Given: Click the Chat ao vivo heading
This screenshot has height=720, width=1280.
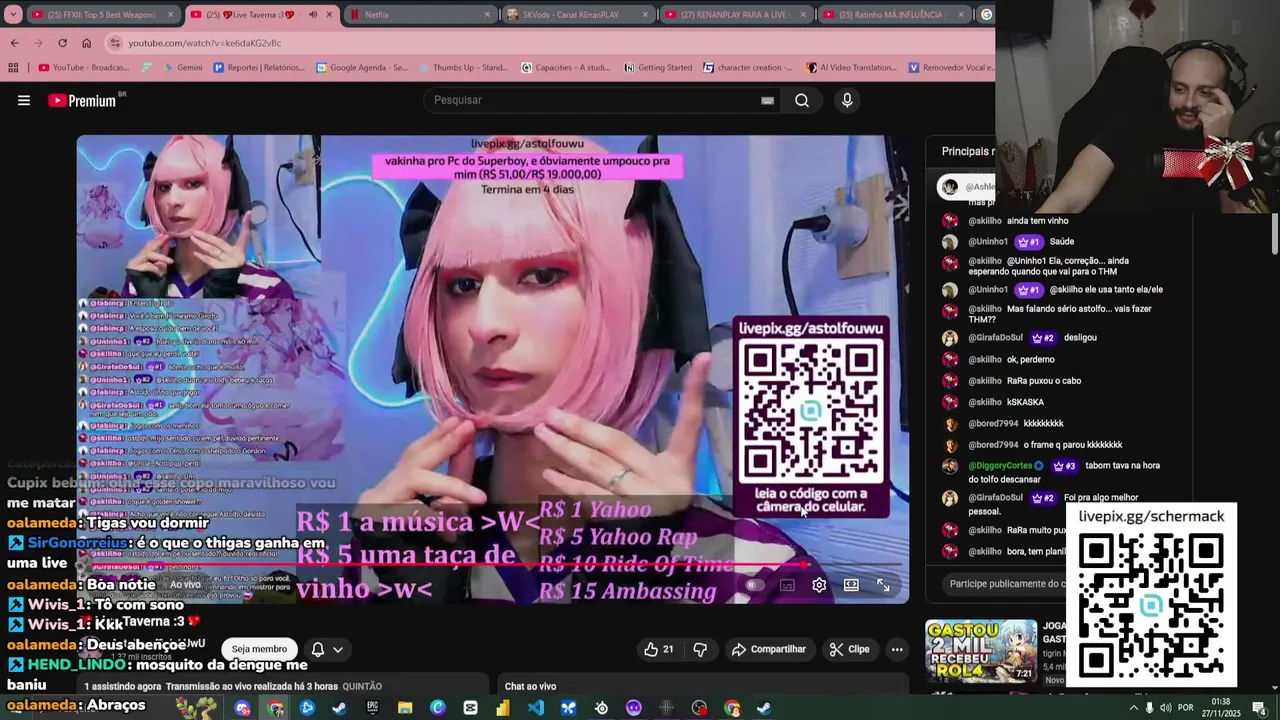Looking at the screenshot, I should coord(530,686).
